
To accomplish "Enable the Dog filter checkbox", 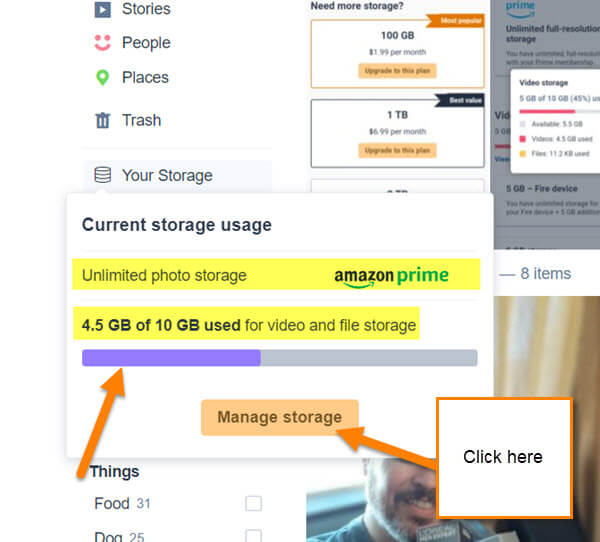I will point(253,536).
